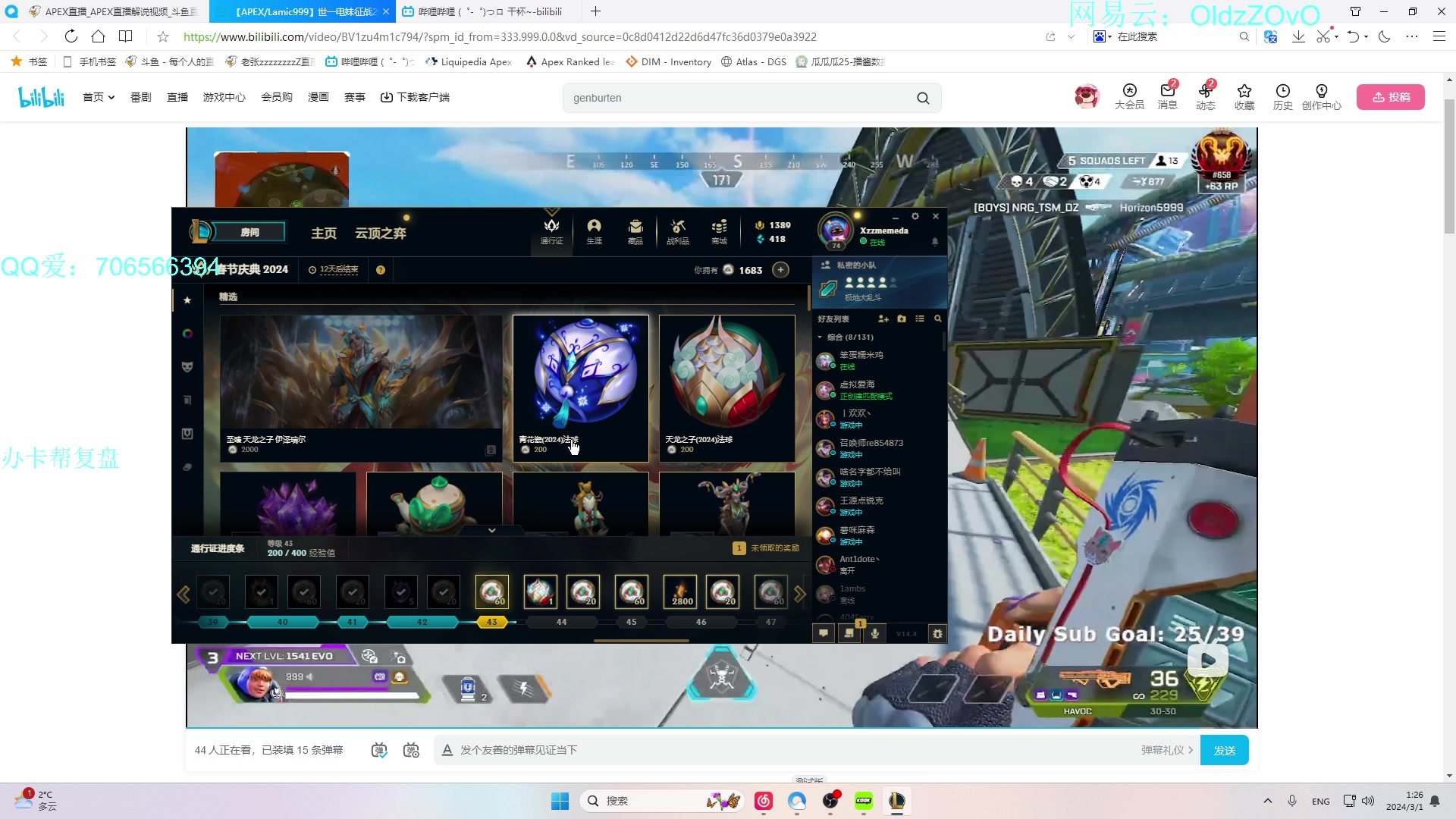Open 历史 history clock icon
The height and width of the screenshot is (819, 1456).
click(x=1283, y=96)
